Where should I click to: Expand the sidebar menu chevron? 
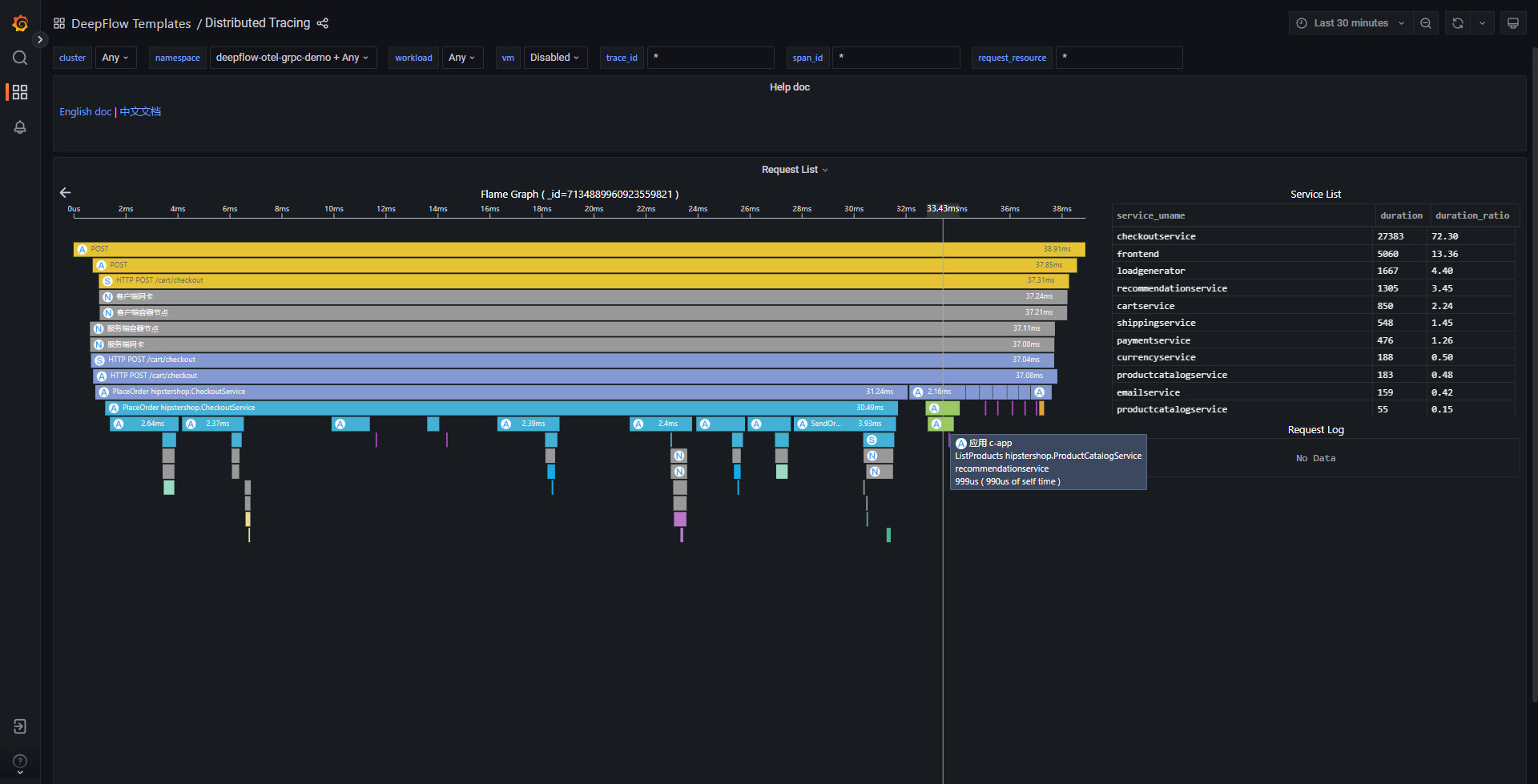[x=40, y=39]
